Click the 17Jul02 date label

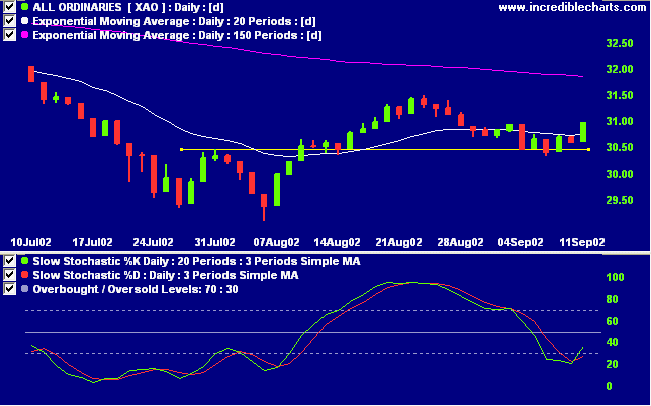(x=95, y=242)
